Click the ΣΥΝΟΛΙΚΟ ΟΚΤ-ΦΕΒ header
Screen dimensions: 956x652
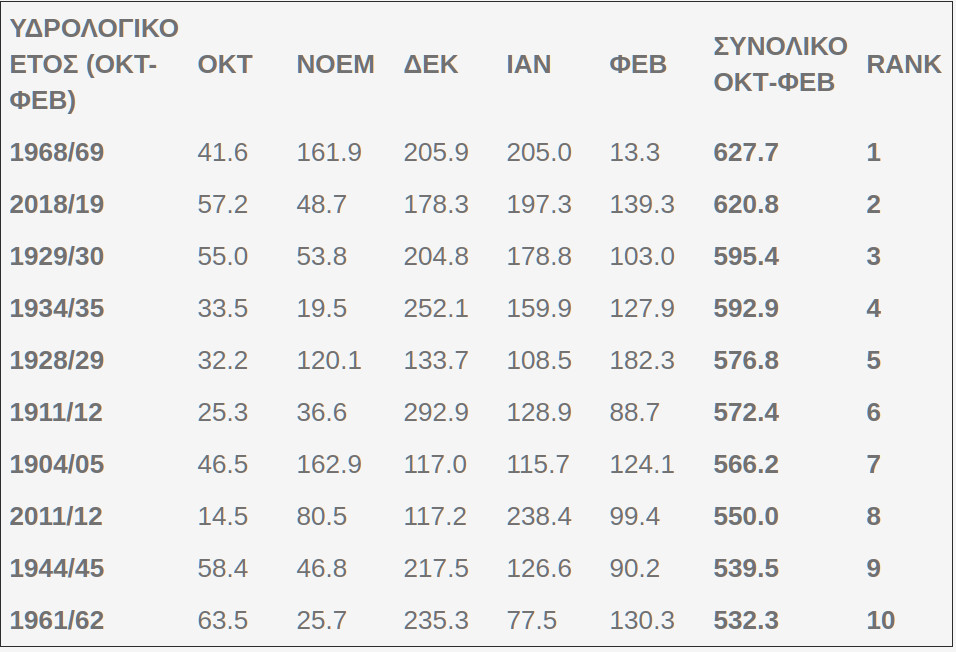(780, 64)
